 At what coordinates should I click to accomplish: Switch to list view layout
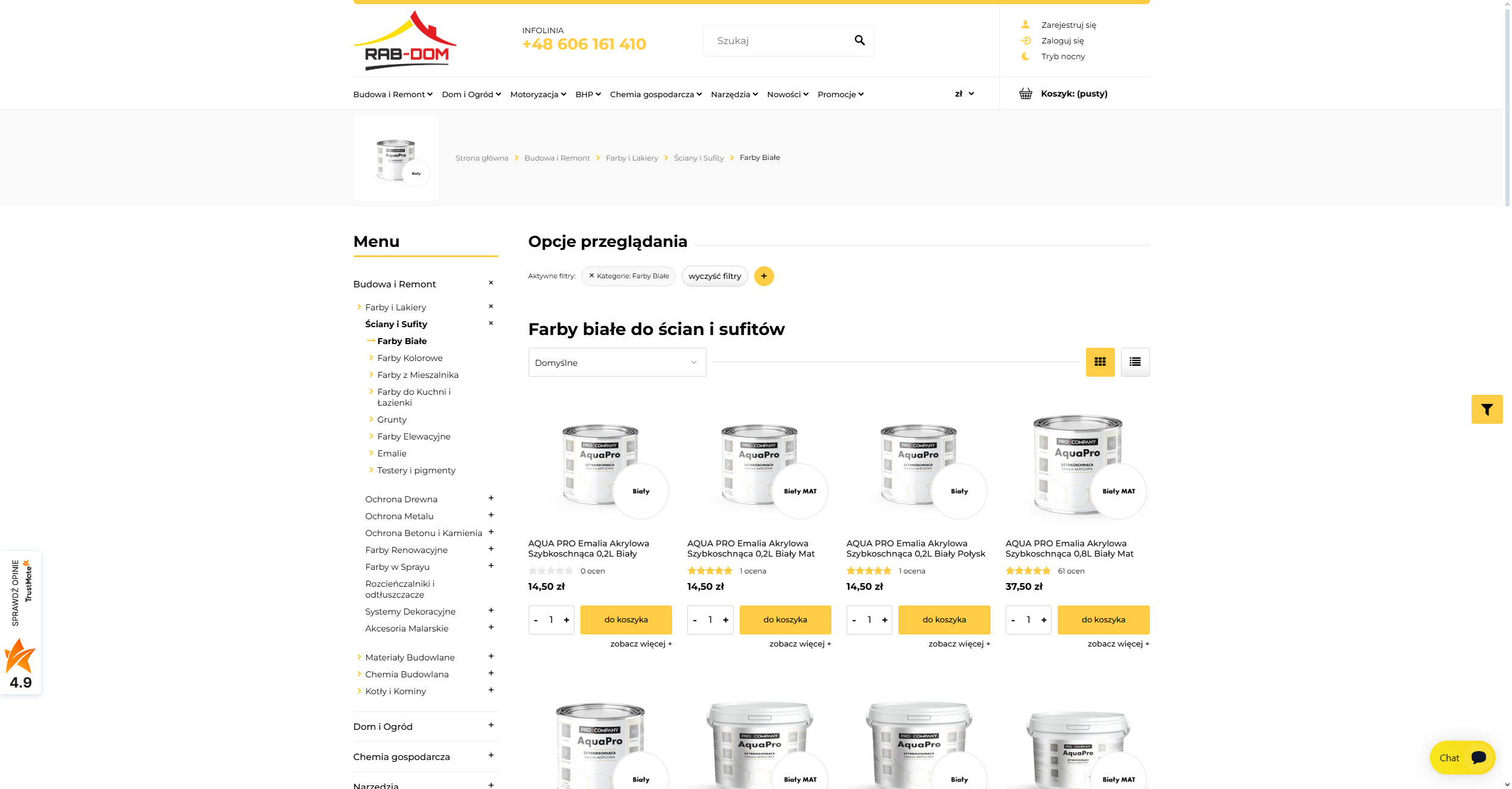point(1135,362)
